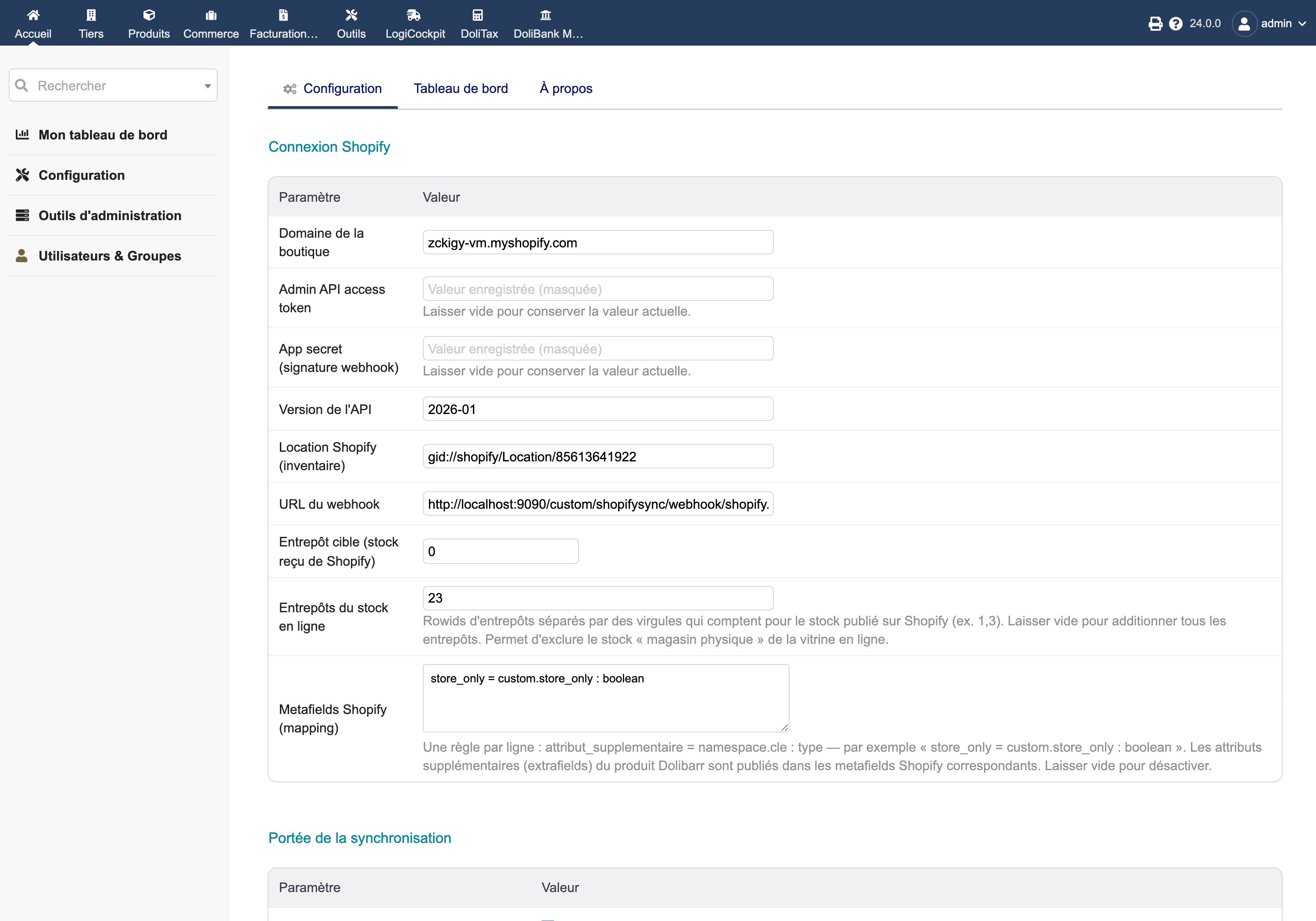Image resolution: width=1316 pixels, height=921 pixels.
Task: Click the chart icon beside Mon tableau de bord
Action: 22,135
